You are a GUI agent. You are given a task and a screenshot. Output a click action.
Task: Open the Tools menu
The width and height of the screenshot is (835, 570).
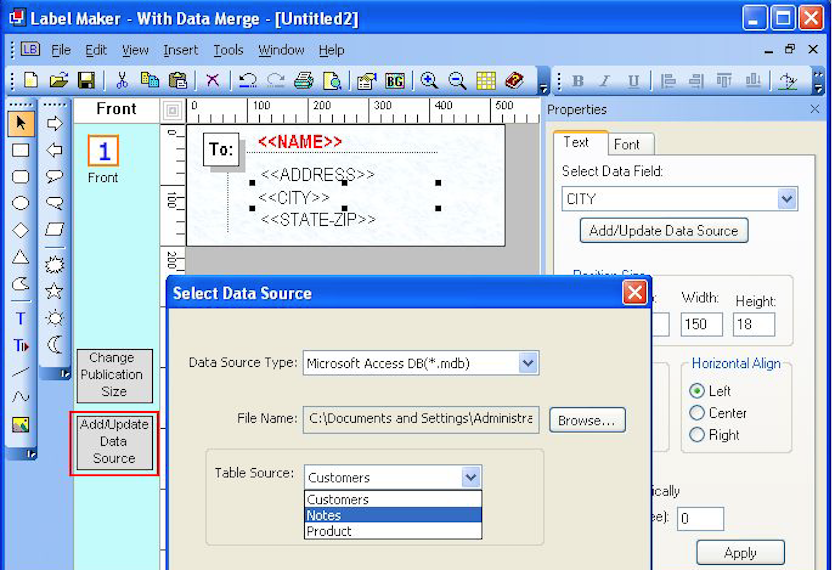[x=228, y=50]
